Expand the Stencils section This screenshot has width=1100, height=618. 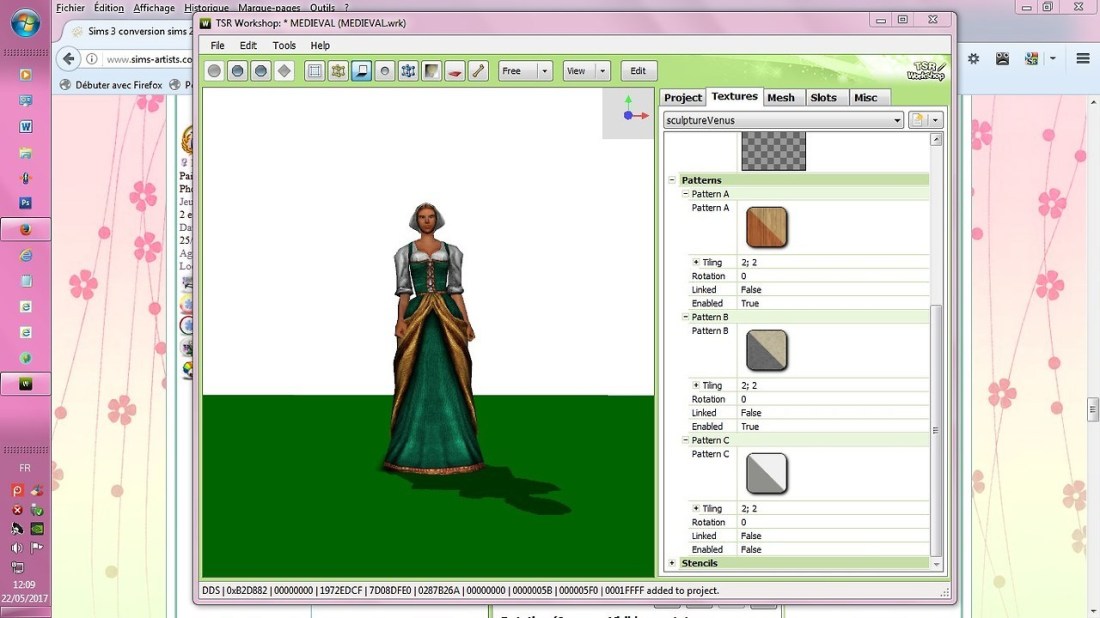pos(672,563)
